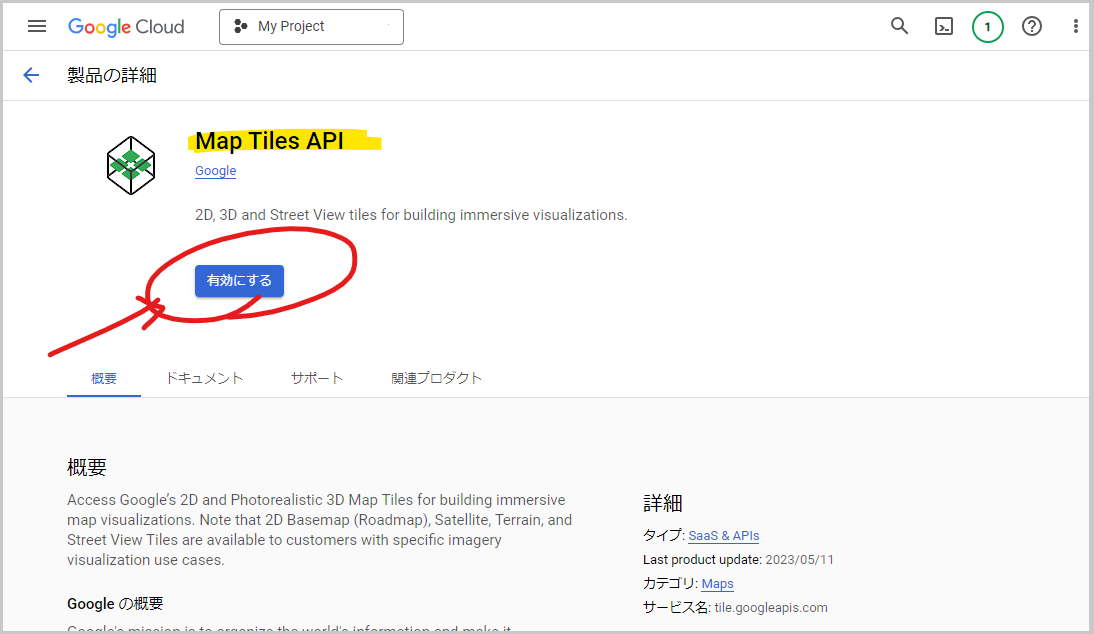Go back with the left arrow
This screenshot has width=1094, height=634.
pyautogui.click(x=31, y=75)
